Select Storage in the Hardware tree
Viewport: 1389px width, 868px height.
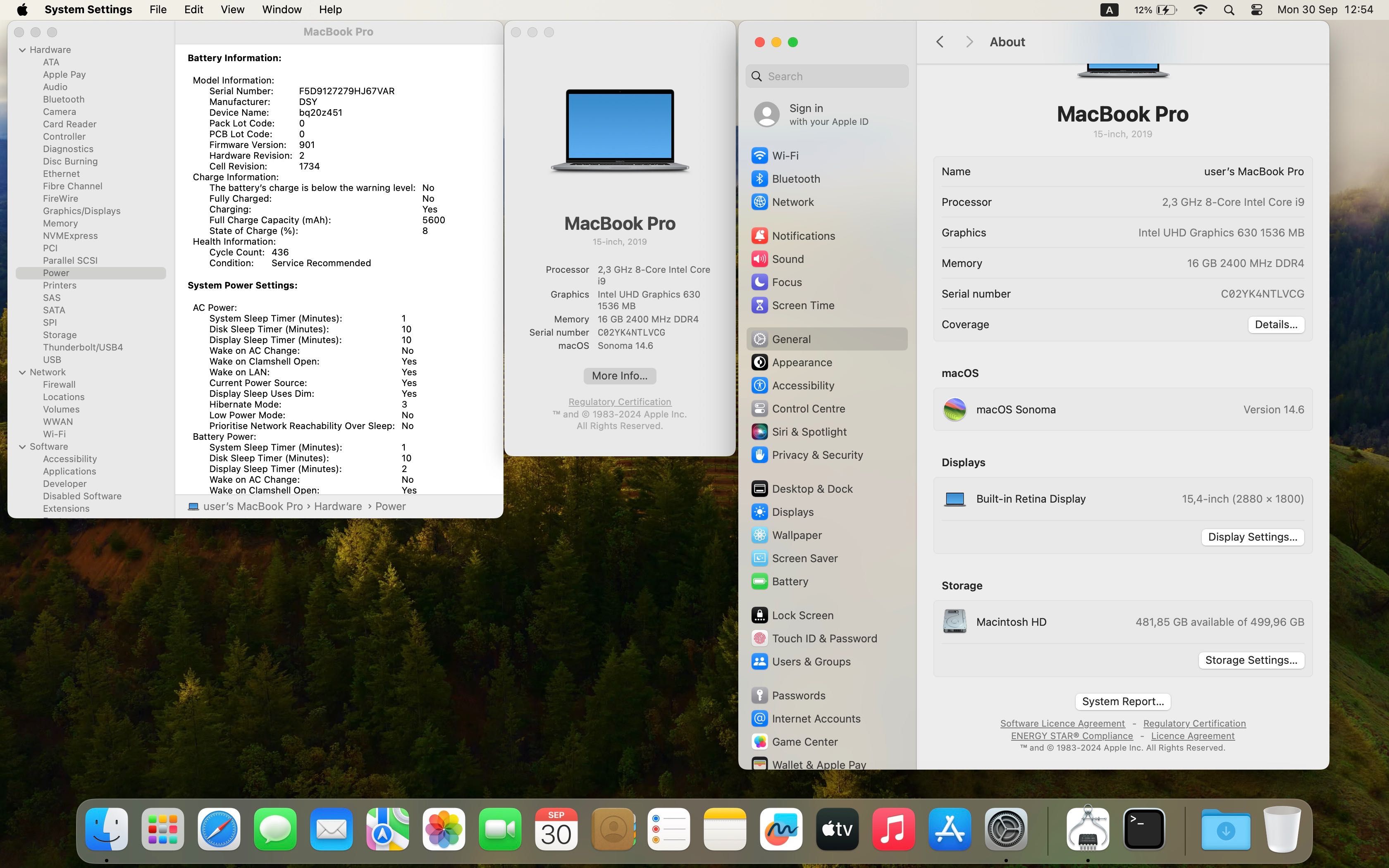tap(60, 335)
